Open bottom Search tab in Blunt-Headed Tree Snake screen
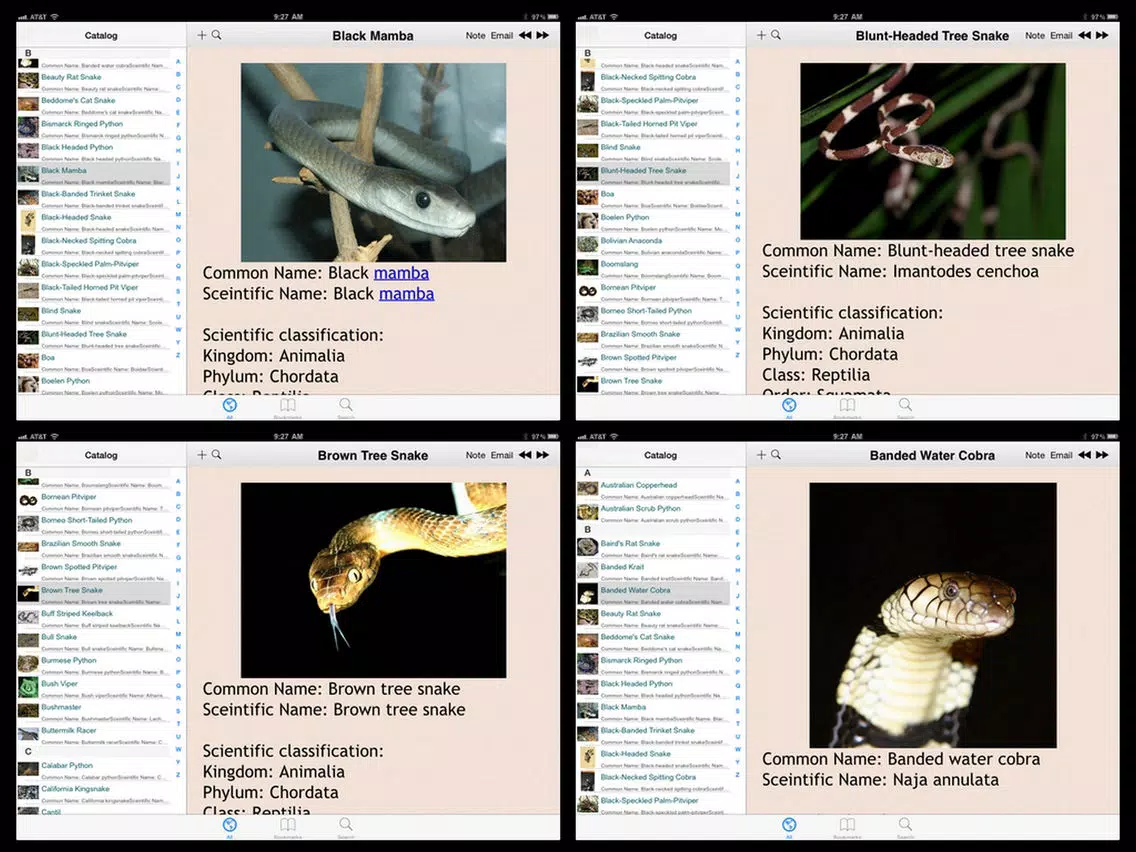Image resolution: width=1136 pixels, height=852 pixels. tap(905, 406)
